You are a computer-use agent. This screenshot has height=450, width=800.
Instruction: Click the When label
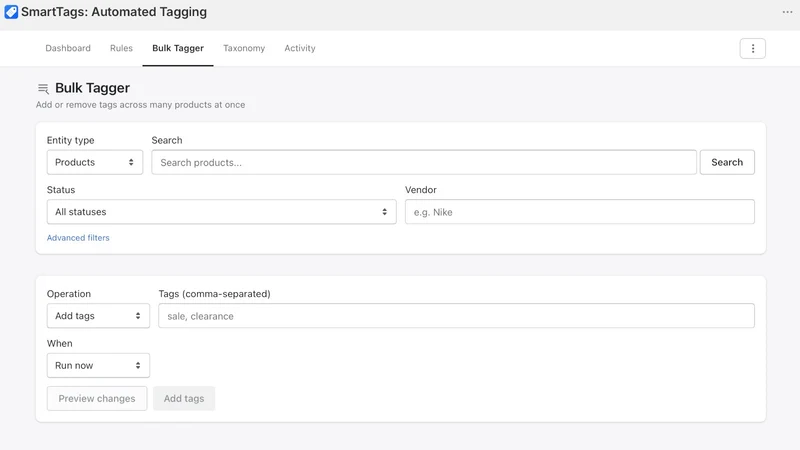60,343
